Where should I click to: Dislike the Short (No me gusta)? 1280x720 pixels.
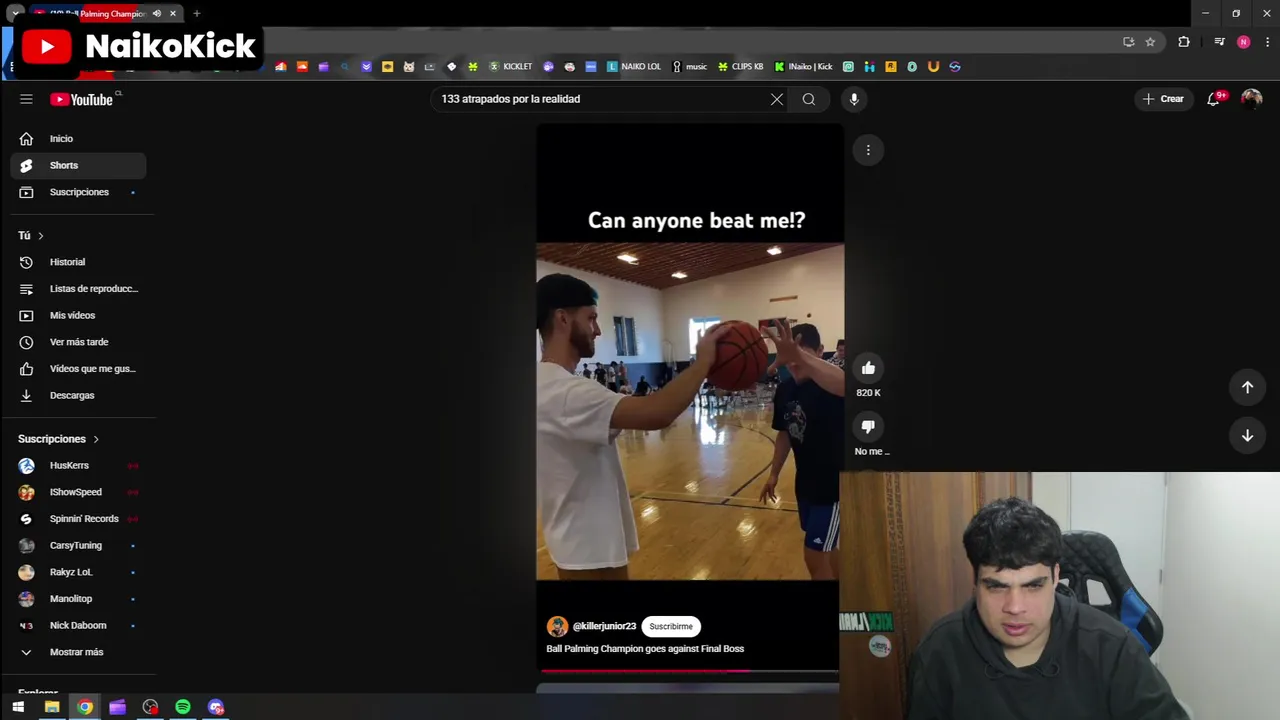(868, 426)
